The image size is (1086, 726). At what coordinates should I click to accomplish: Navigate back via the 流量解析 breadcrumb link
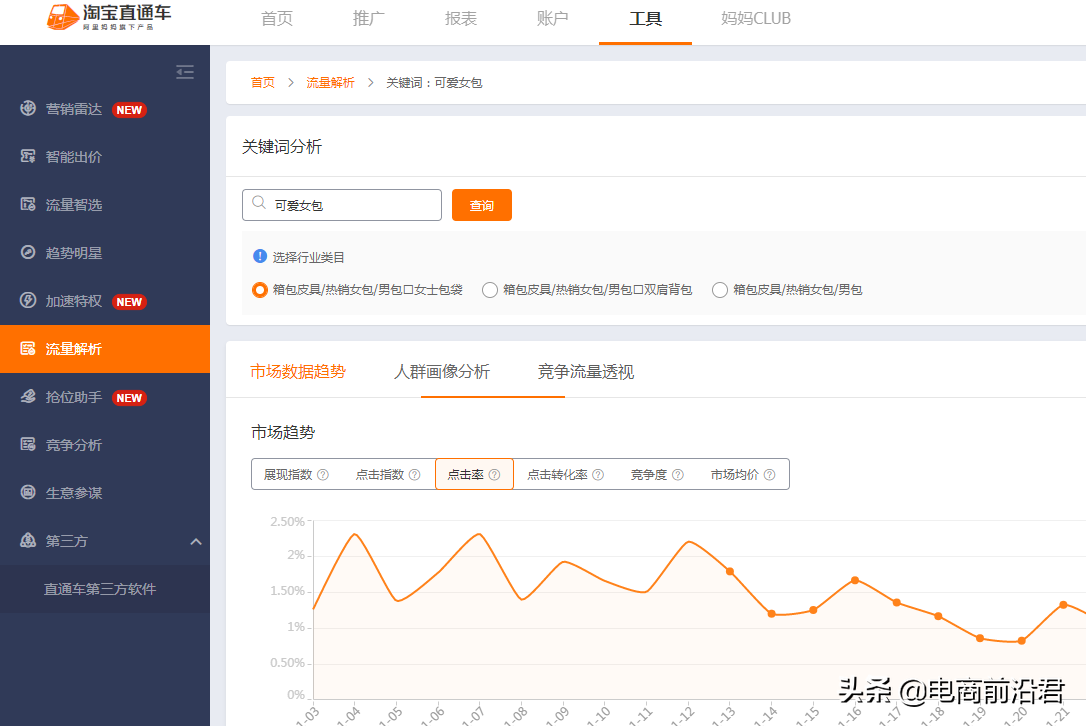tap(331, 82)
